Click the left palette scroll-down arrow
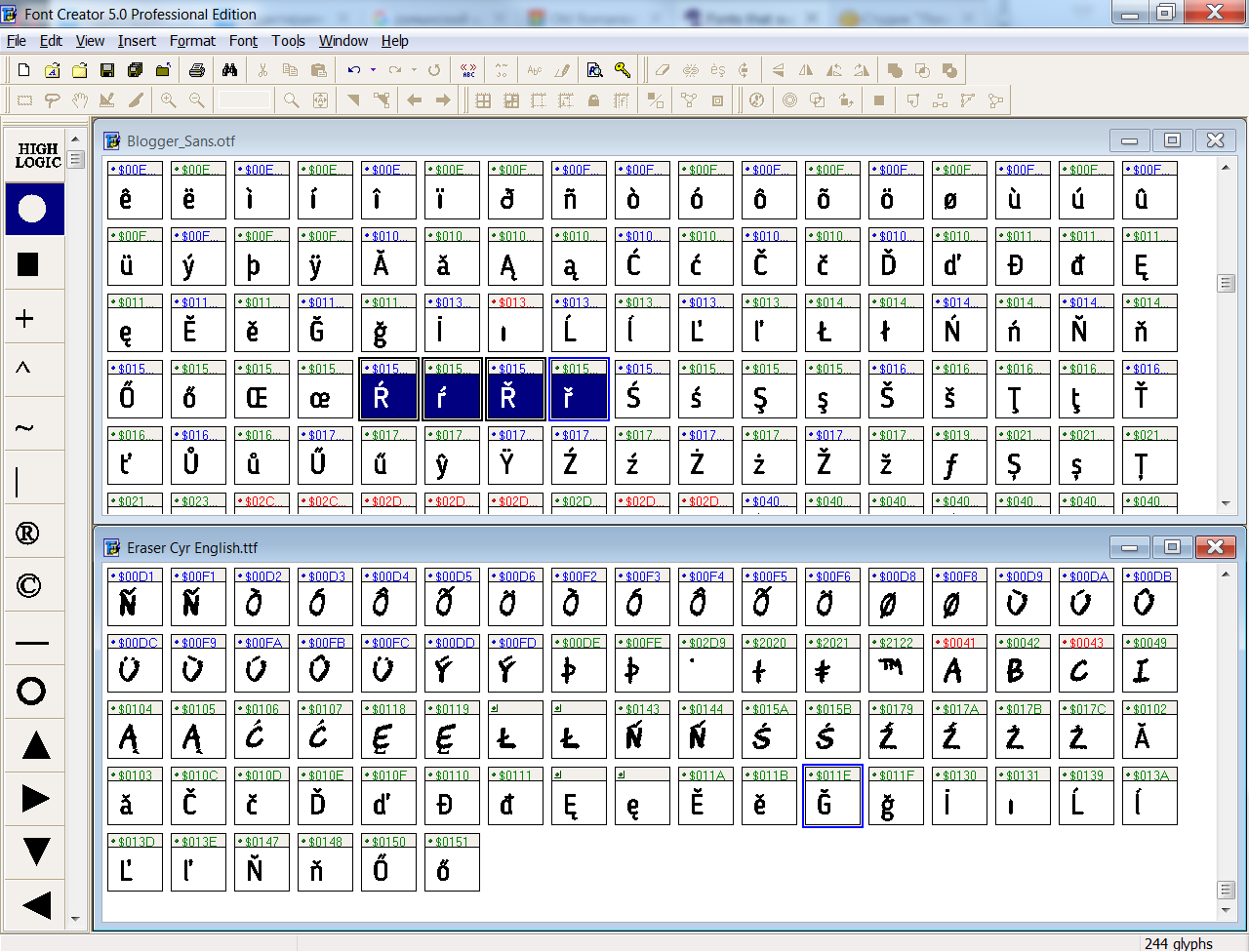This screenshot has height=952, width=1249. [x=76, y=919]
